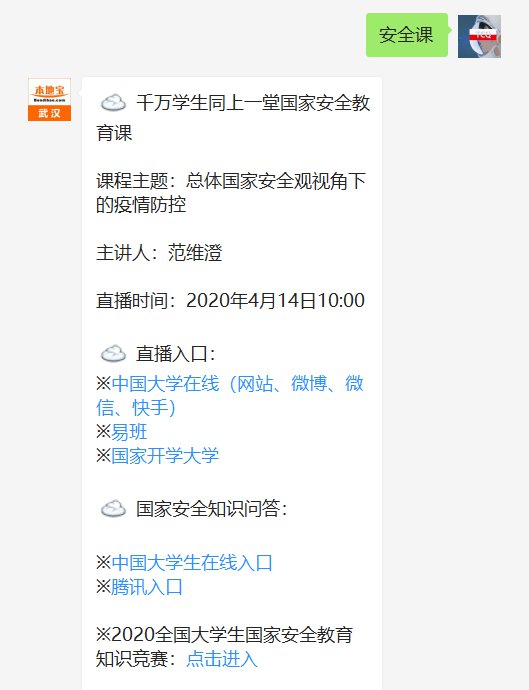Image resolution: width=529 pixels, height=690 pixels.
Task: Open 中国大学生在线入口 quiz link
Action: pyautogui.click(x=192, y=562)
